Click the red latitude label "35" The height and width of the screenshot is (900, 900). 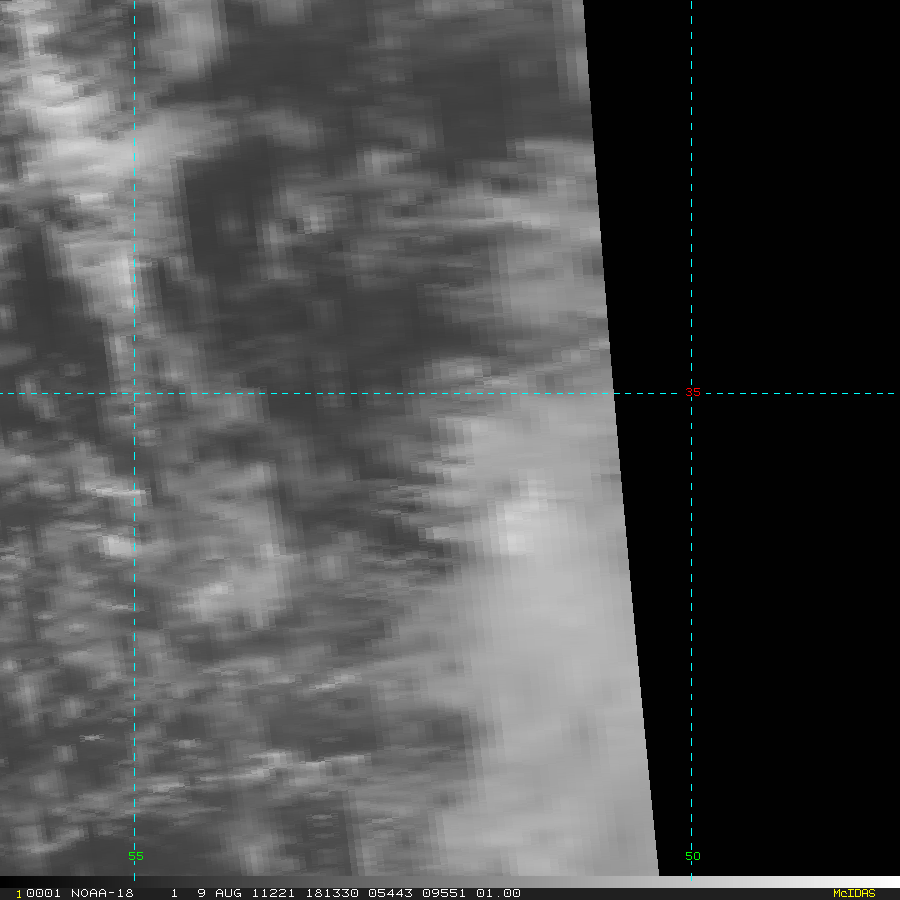693,392
